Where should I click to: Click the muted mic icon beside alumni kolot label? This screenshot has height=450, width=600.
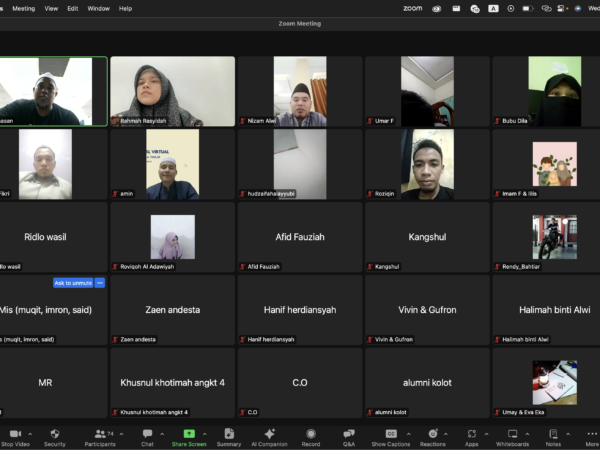tap(370, 412)
